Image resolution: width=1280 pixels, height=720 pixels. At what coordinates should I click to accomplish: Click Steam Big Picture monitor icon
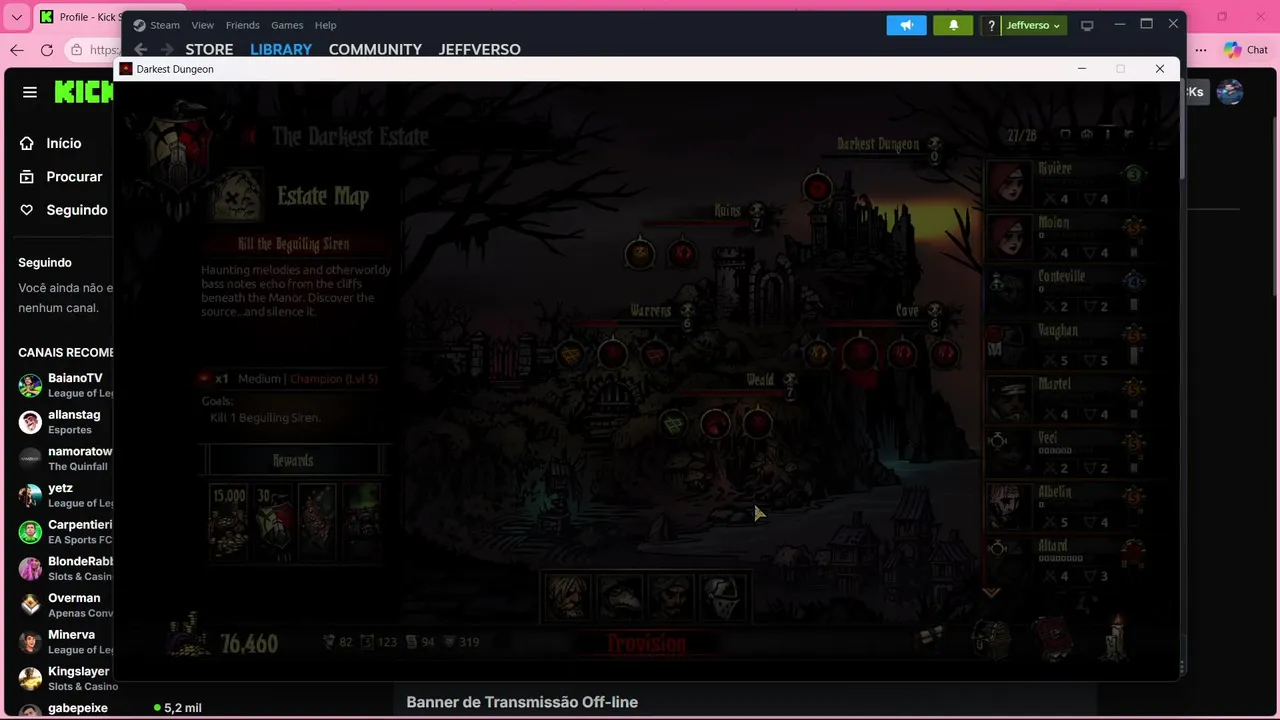(x=1087, y=25)
